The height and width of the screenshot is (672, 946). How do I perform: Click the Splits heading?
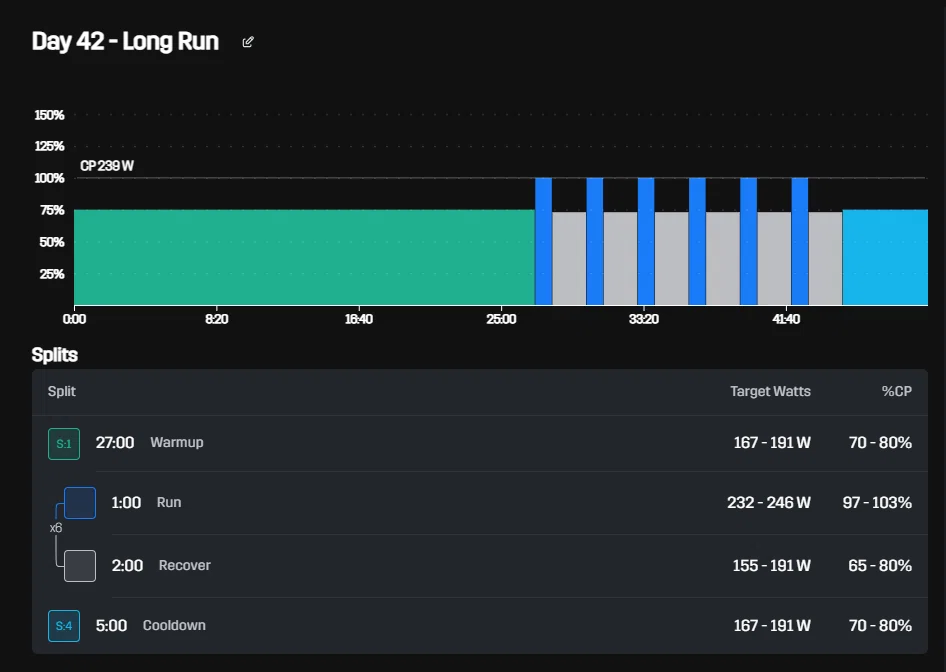[x=54, y=355]
